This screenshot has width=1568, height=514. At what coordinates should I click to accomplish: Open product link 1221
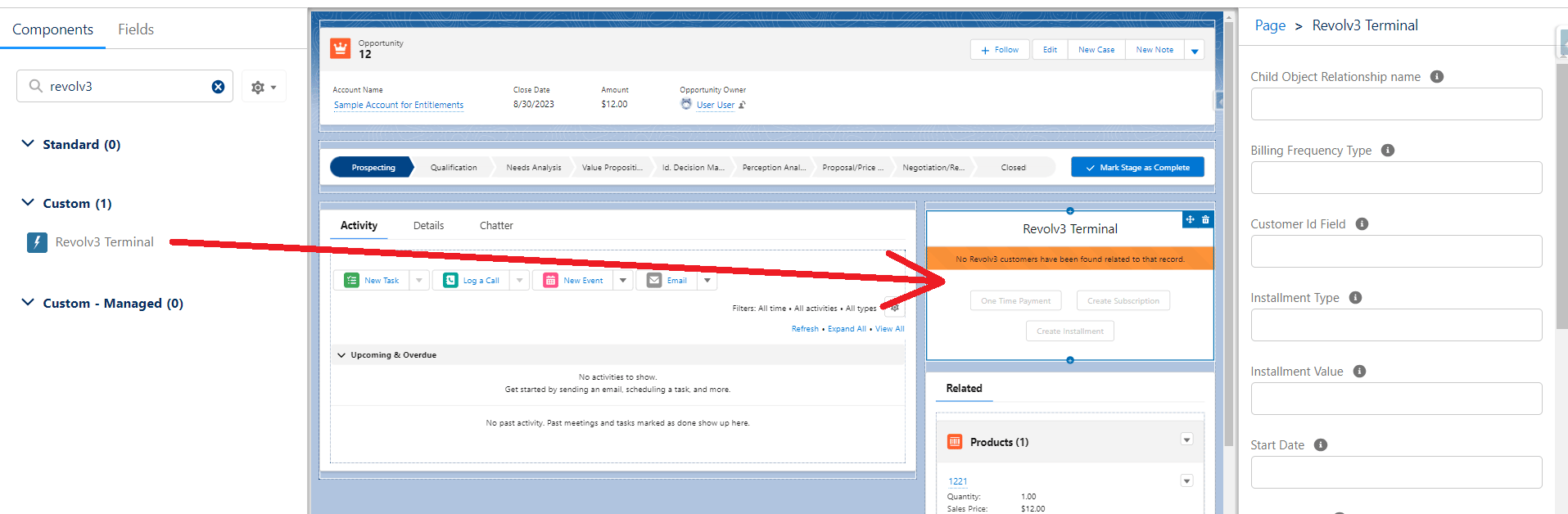click(957, 481)
